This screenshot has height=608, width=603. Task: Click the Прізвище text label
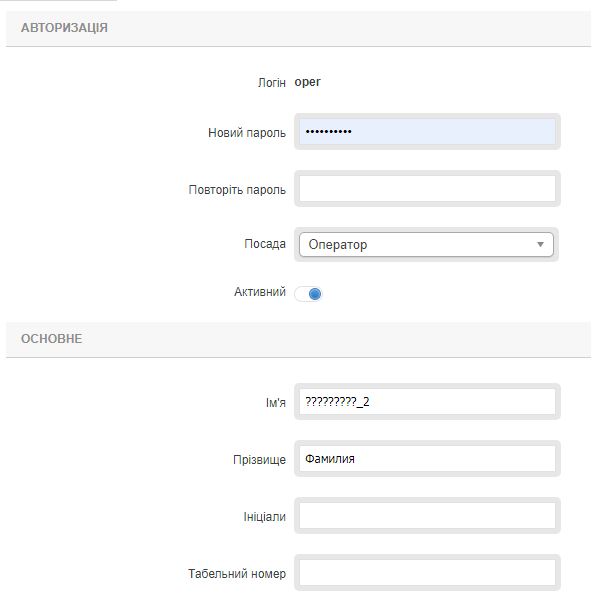click(x=259, y=460)
